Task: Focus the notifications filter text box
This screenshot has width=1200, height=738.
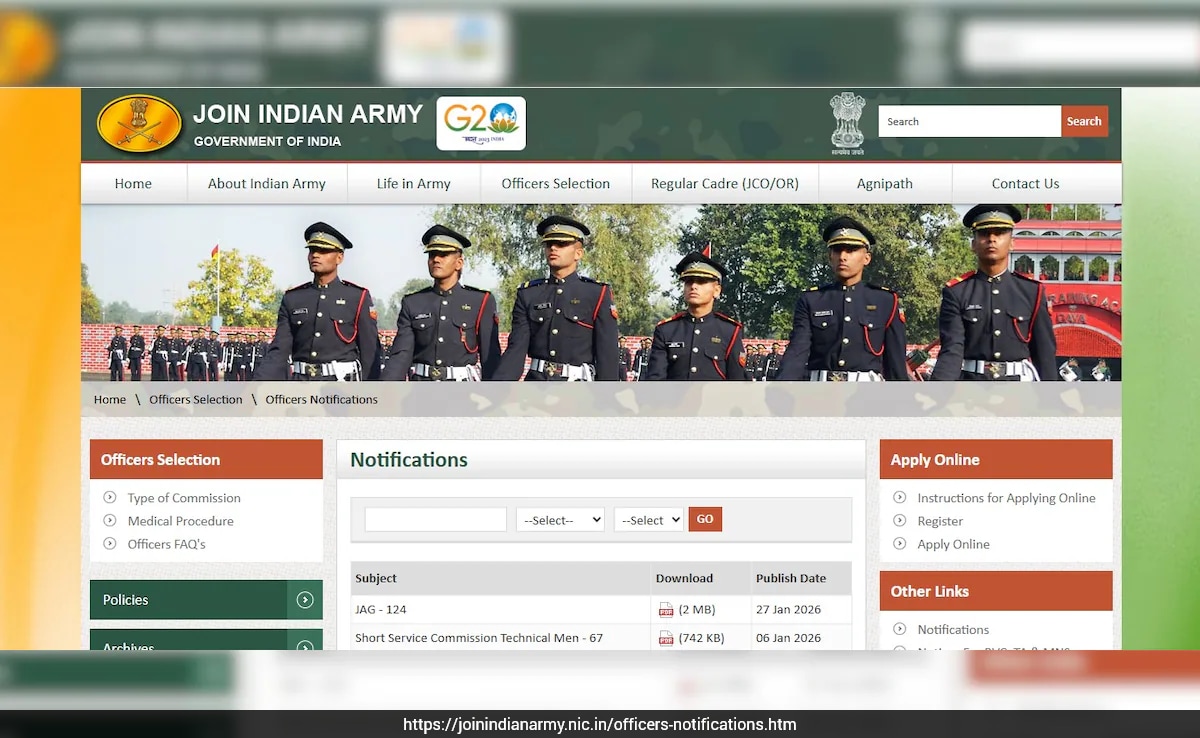Action: [435, 520]
